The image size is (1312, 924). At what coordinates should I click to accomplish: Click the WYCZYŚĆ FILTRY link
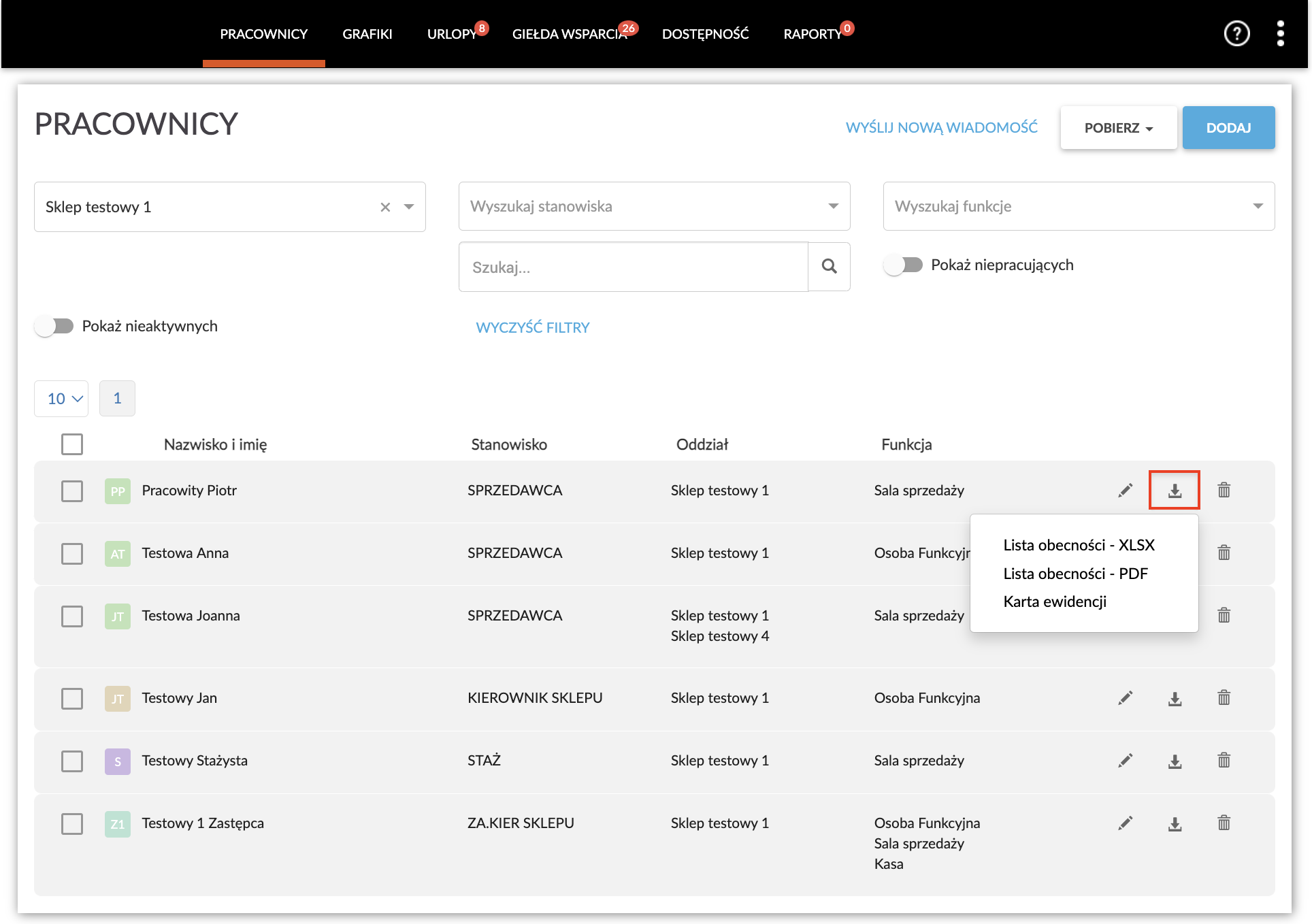pos(532,327)
